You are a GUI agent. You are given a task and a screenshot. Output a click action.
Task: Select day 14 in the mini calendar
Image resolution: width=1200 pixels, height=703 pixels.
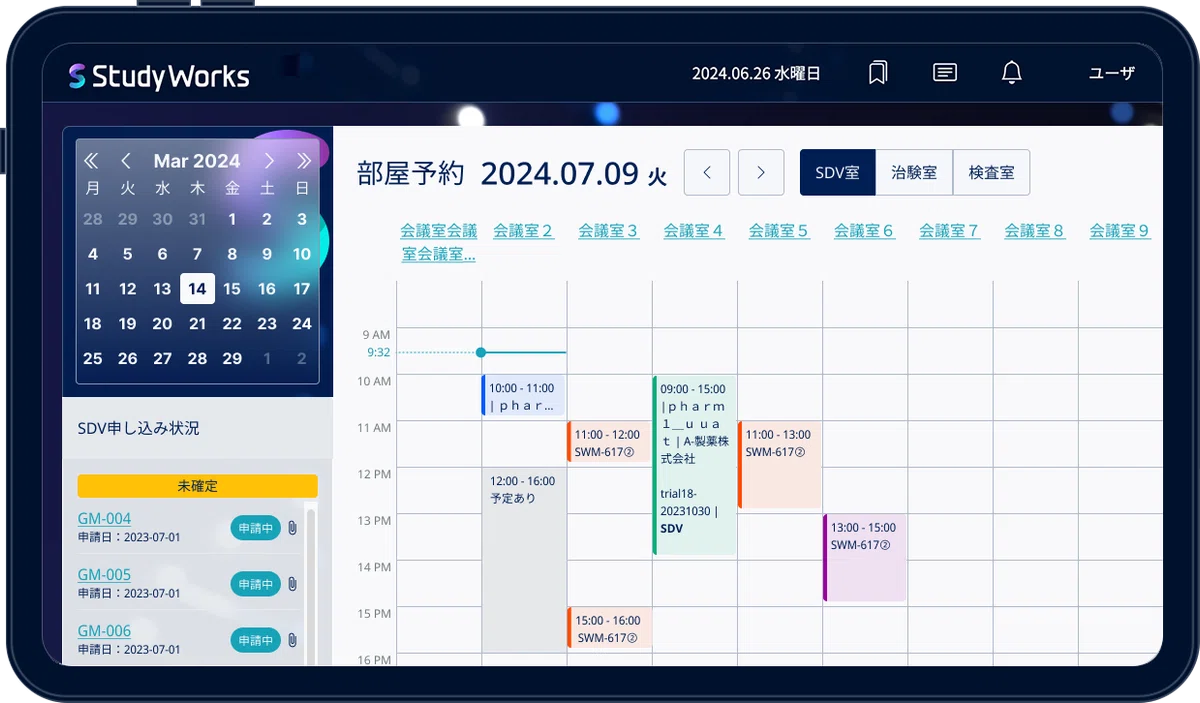(x=197, y=289)
